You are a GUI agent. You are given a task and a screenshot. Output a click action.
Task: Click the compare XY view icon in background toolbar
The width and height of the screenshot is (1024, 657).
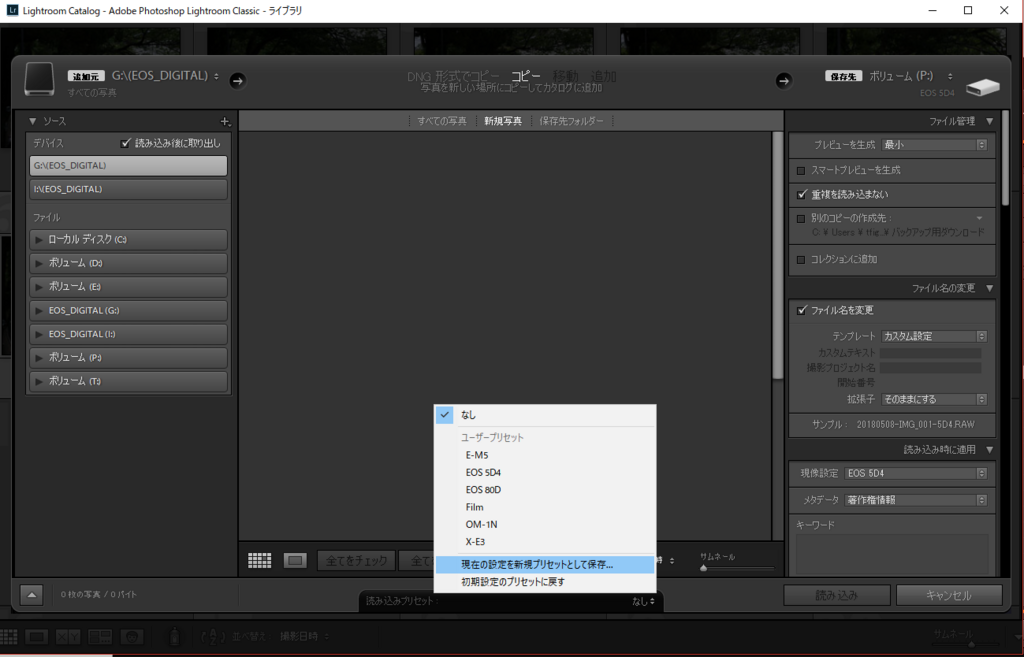(68, 637)
